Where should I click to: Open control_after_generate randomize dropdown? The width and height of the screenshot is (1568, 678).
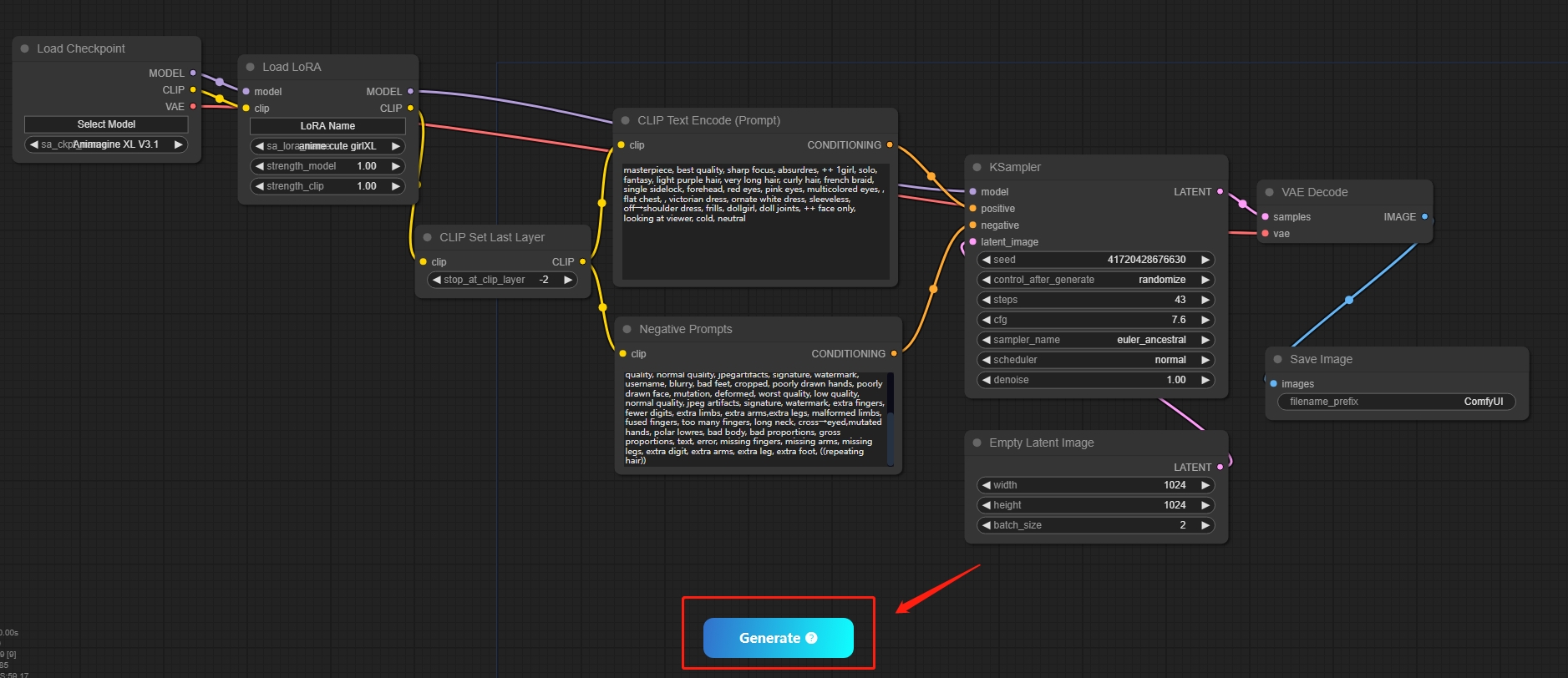pos(1095,280)
